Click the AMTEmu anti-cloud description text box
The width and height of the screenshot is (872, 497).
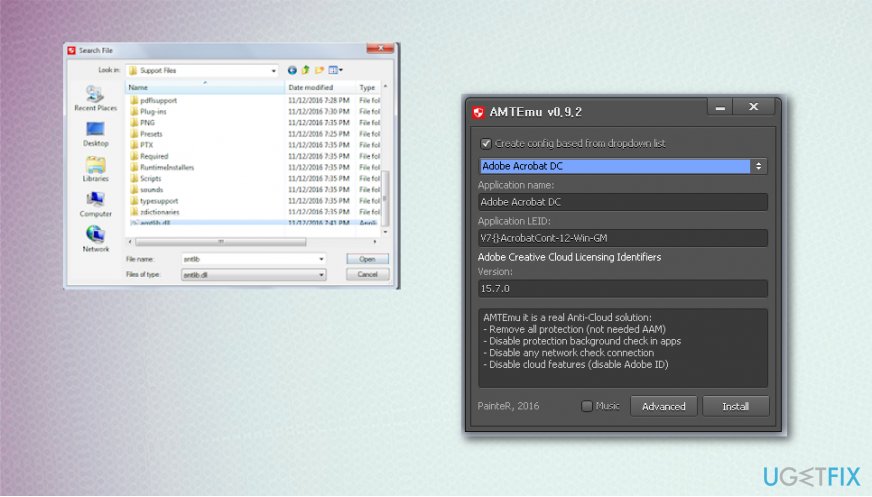click(623, 348)
